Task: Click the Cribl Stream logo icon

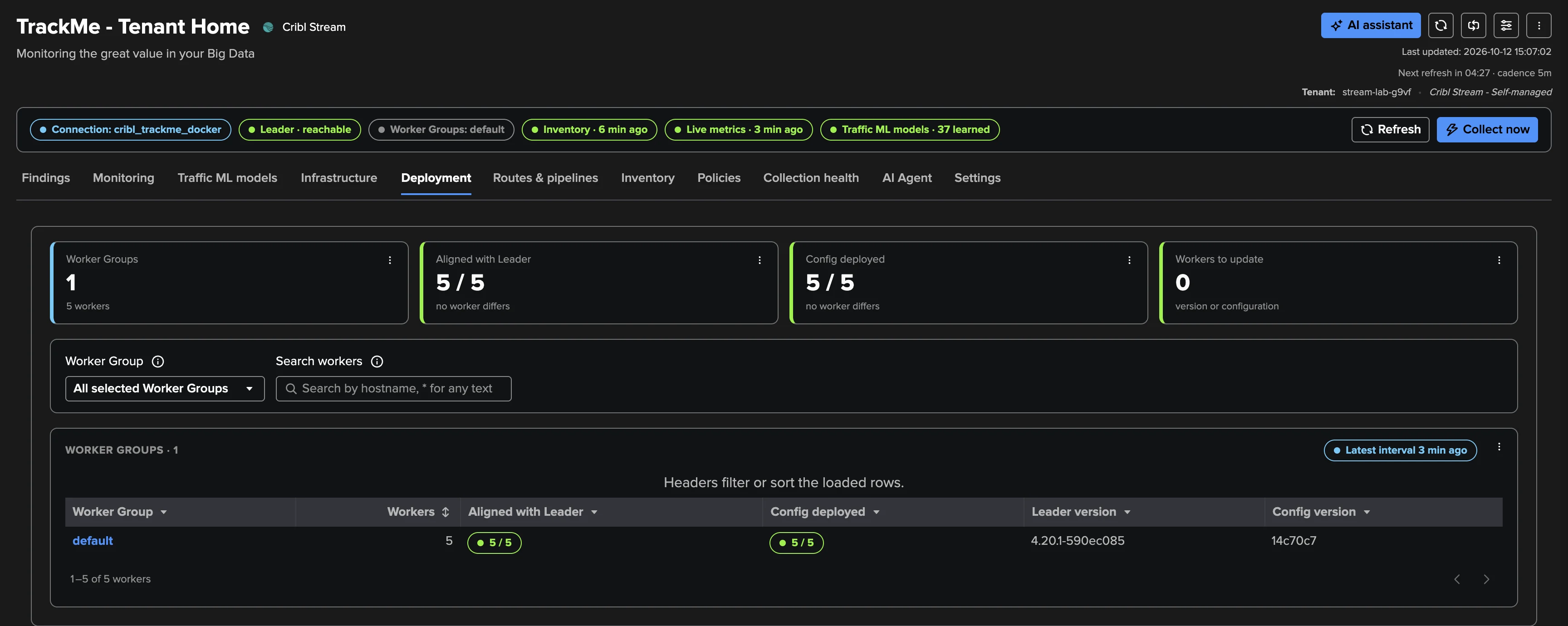Action: tap(268, 27)
